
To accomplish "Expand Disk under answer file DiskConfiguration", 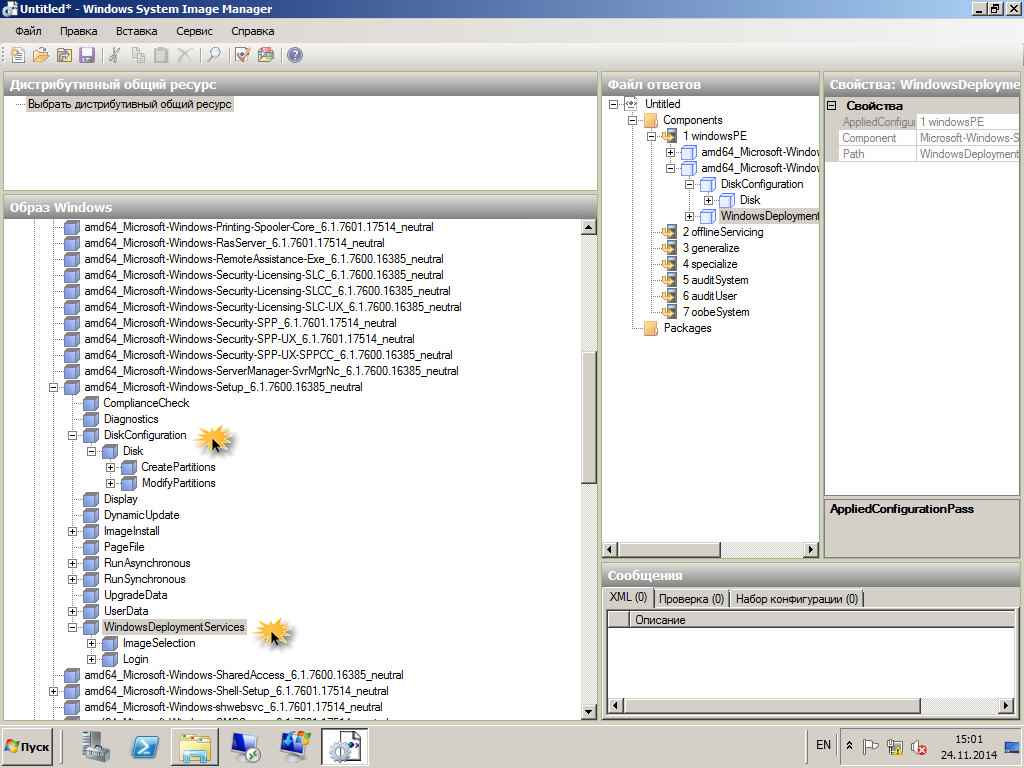I will pyautogui.click(x=708, y=200).
